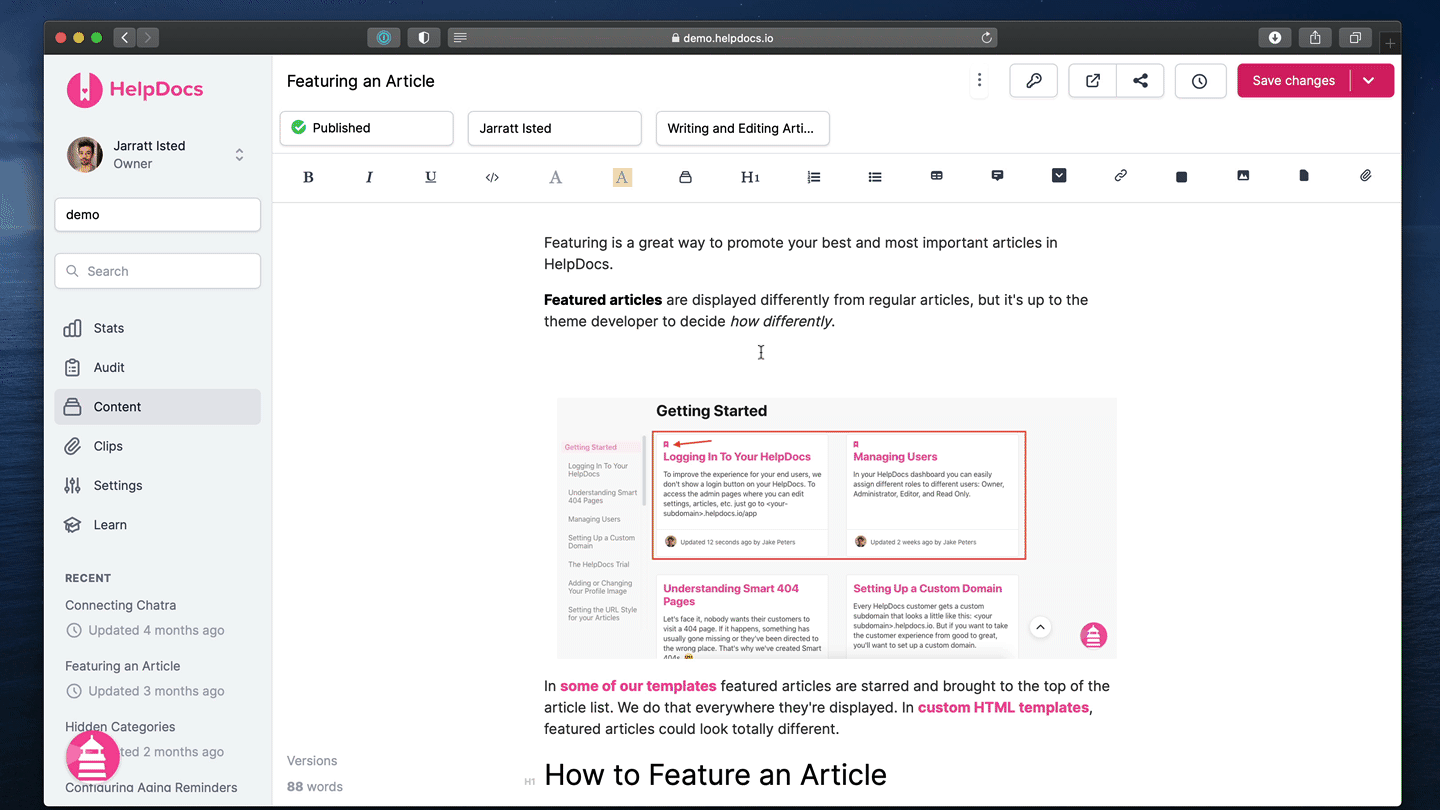Open the Jarratt Isted author dropdown
The image size is (1440, 810).
click(554, 128)
